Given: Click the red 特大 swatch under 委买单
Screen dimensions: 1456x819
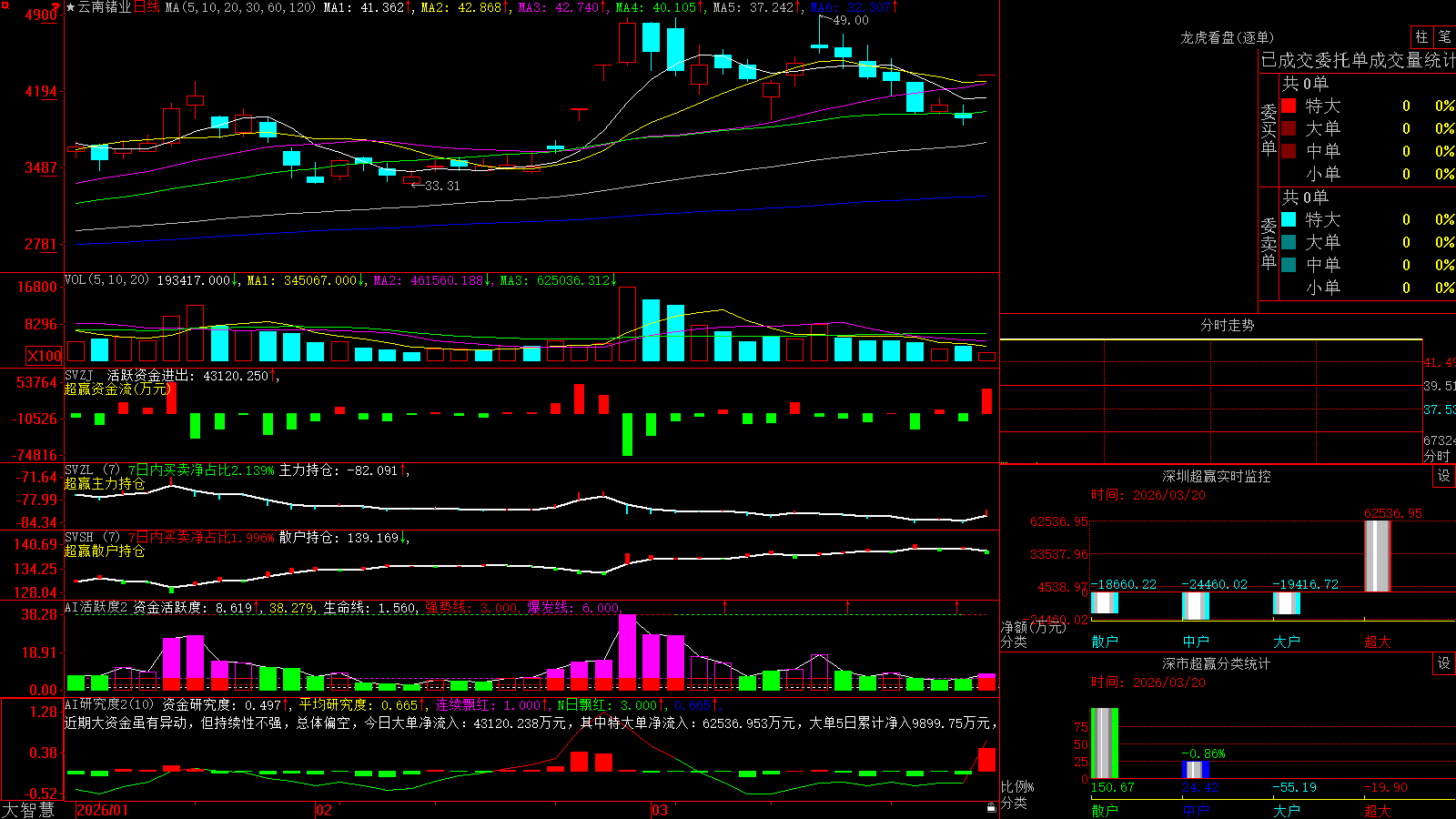Looking at the screenshot, I should (1289, 106).
